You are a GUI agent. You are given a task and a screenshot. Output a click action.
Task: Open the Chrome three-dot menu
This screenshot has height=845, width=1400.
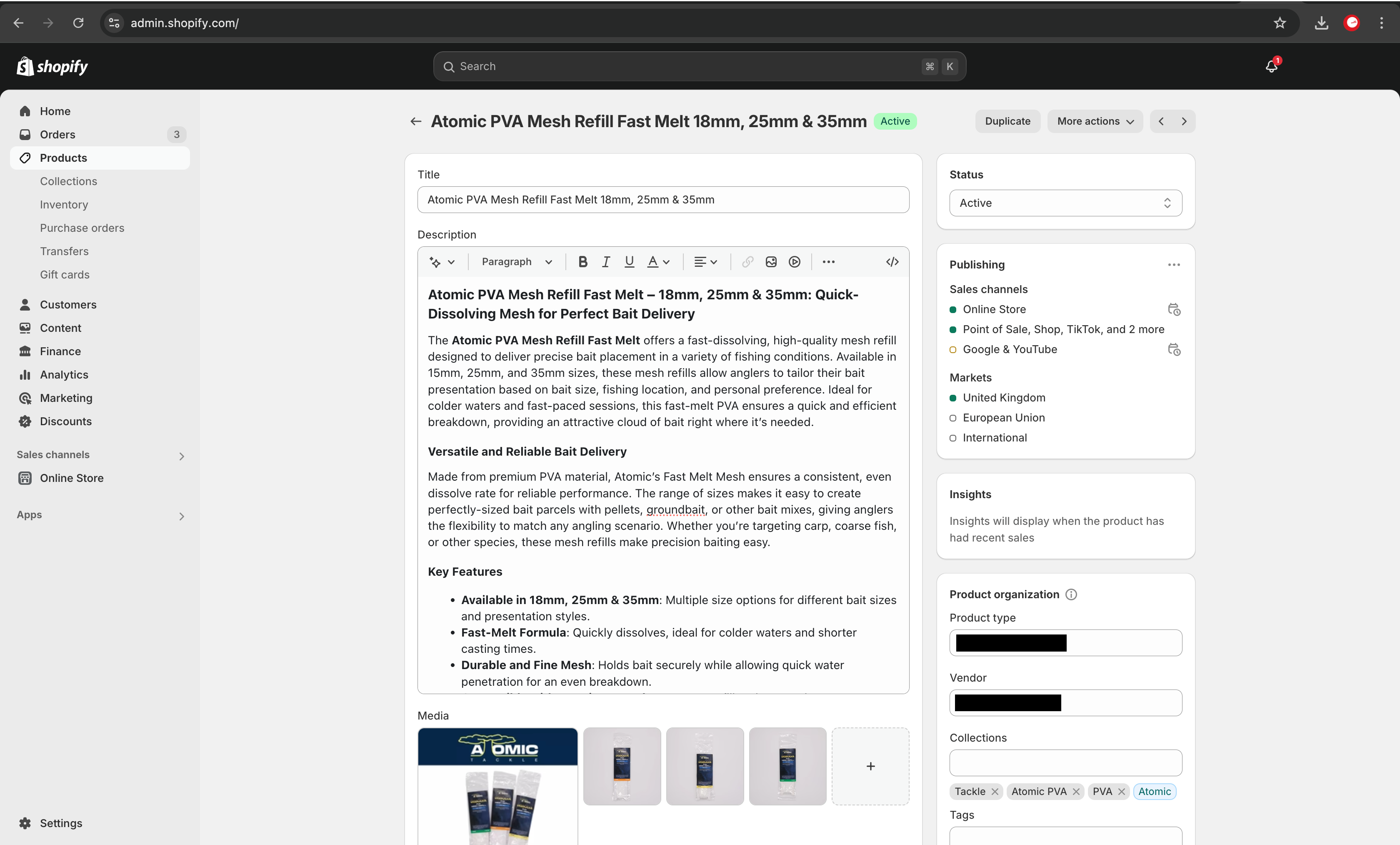pyautogui.click(x=1382, y=23)
